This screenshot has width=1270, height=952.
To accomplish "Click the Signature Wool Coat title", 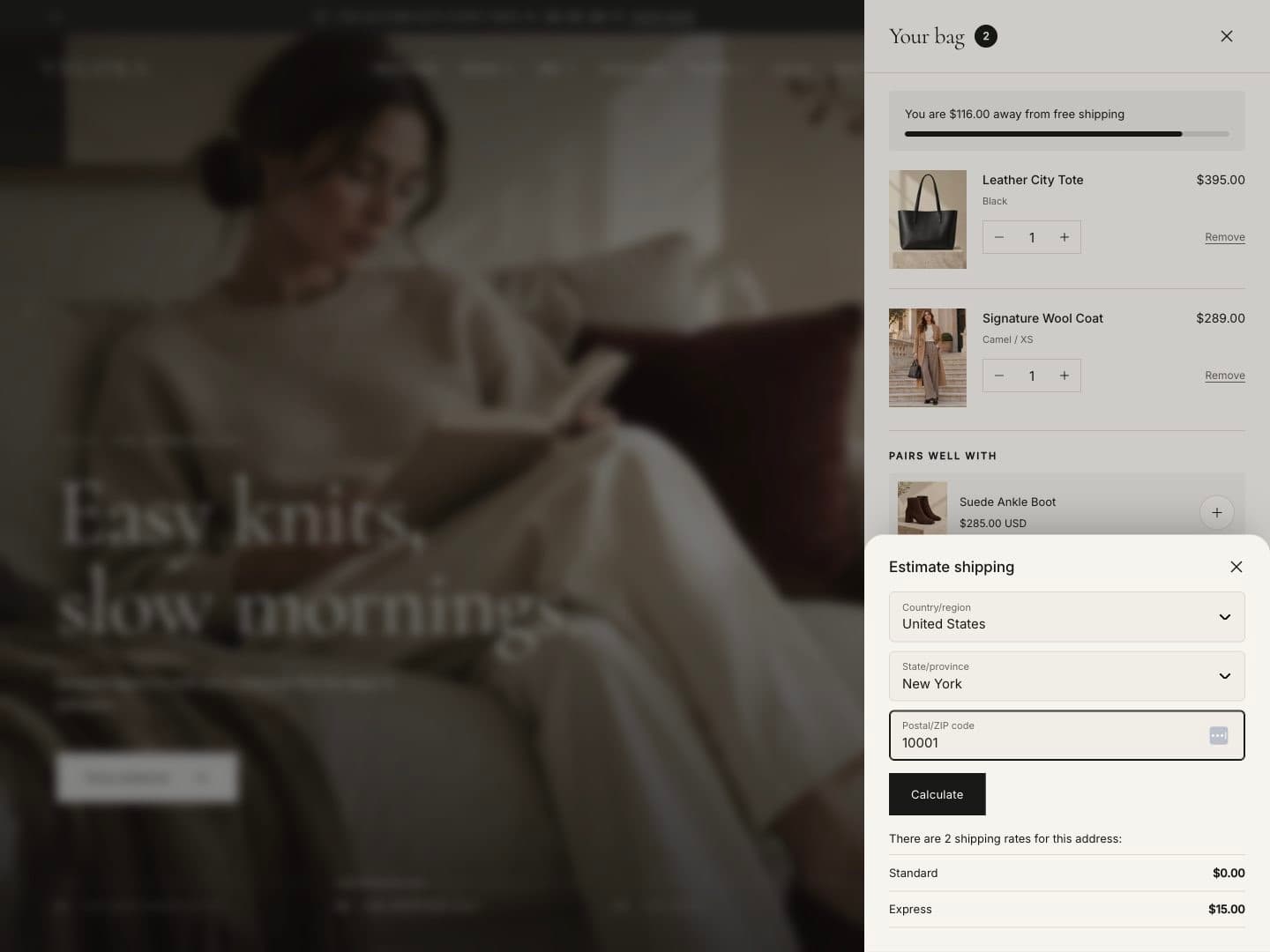I will [x=1042, y=318].
